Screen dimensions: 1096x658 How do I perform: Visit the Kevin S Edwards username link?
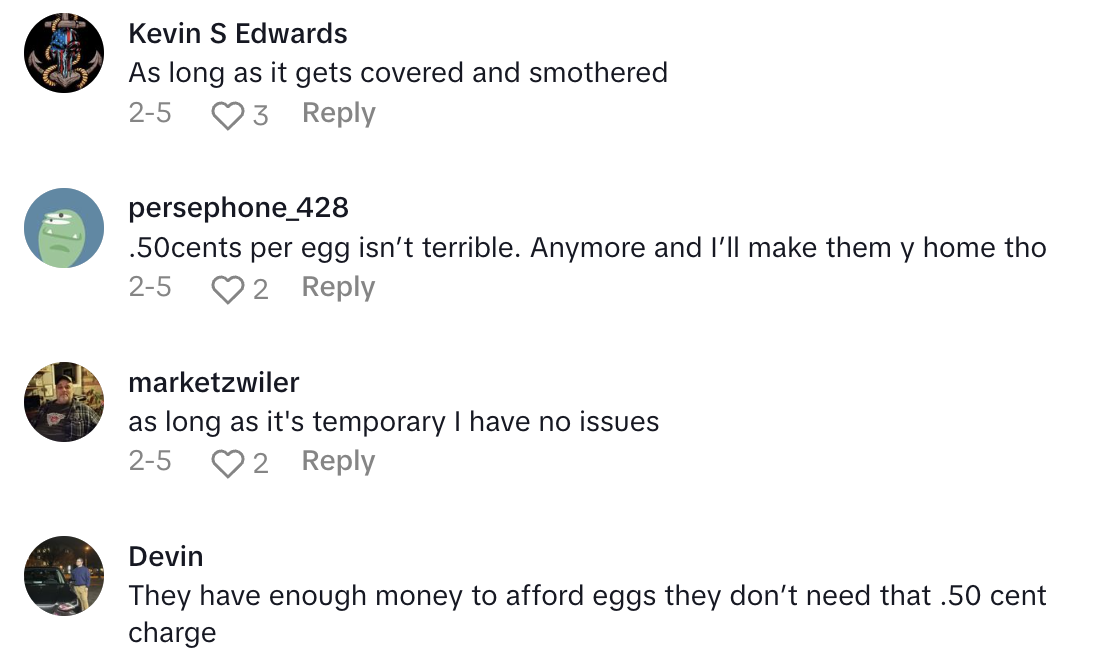[238, 34]
